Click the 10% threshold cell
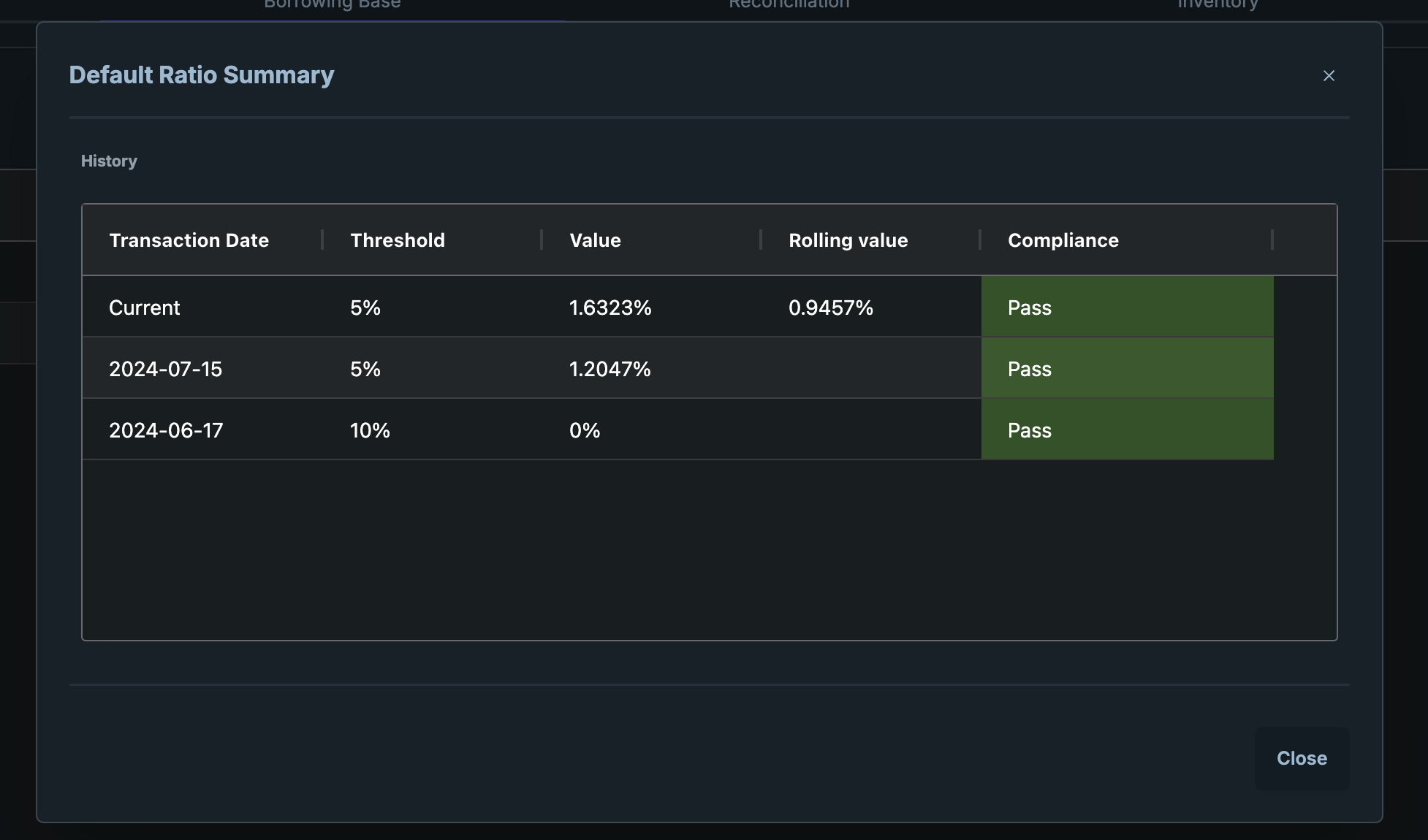Image resolution: width=1428 pixels, height=840 pixels. click(x=370, y=430)
